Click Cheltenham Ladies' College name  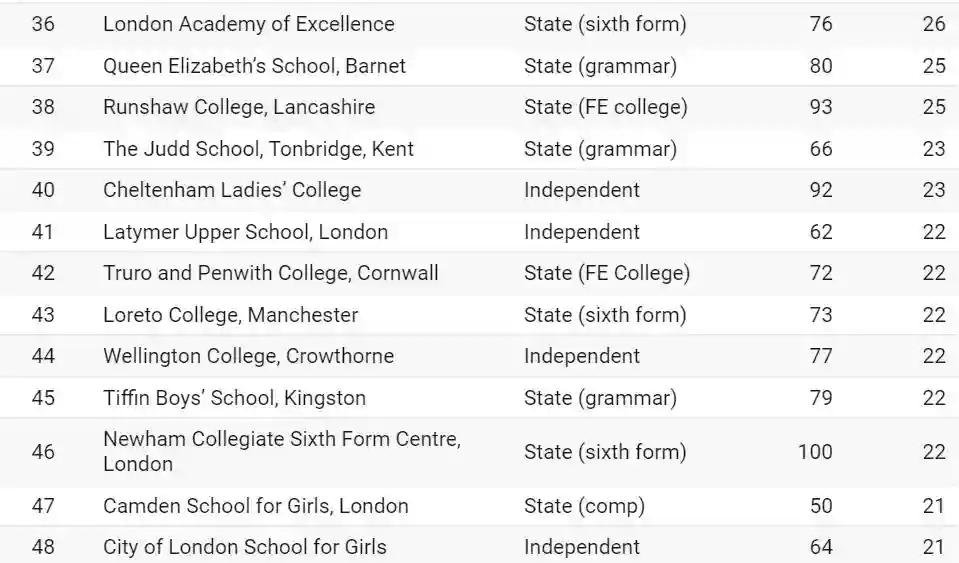tap(232, 190)
